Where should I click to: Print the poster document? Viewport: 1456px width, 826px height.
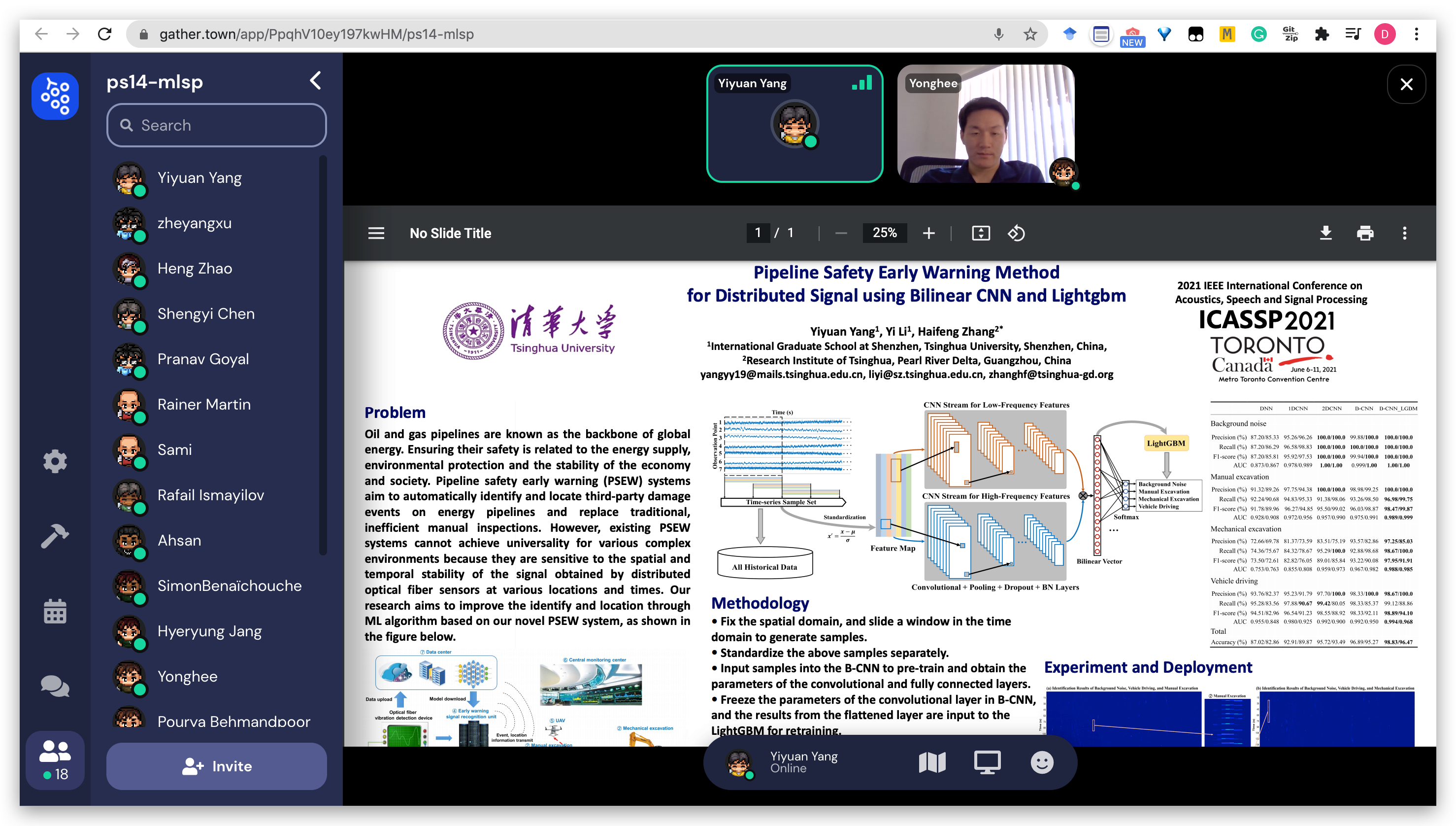point(1365,233)
